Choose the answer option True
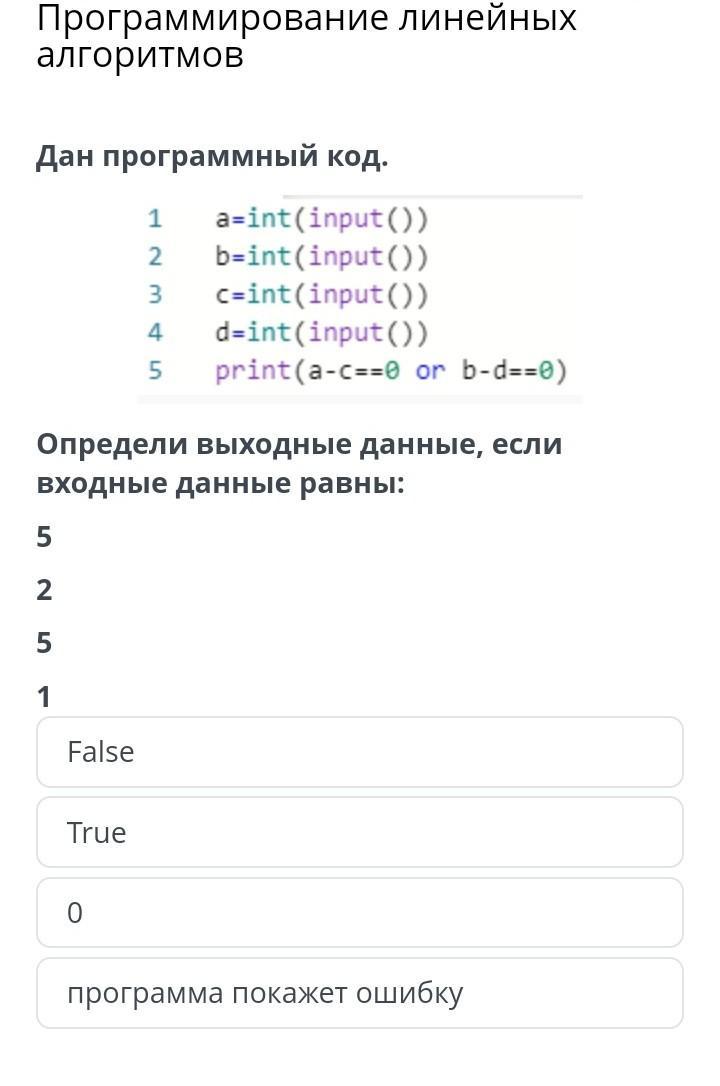This screenshot has height=1086, width=720. tap(359, 832)
